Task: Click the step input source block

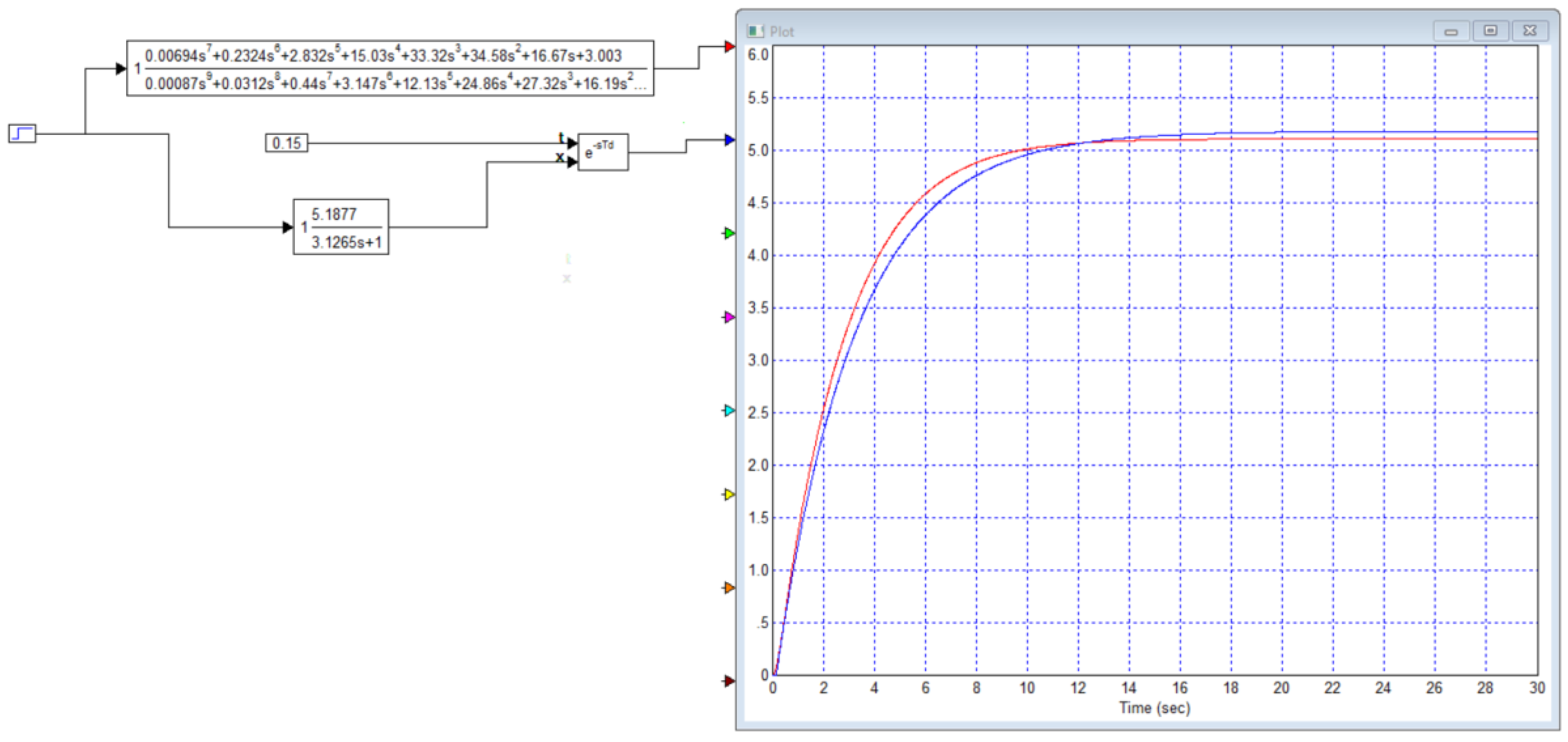Action: pyautogui.click(x=22, y=133)
